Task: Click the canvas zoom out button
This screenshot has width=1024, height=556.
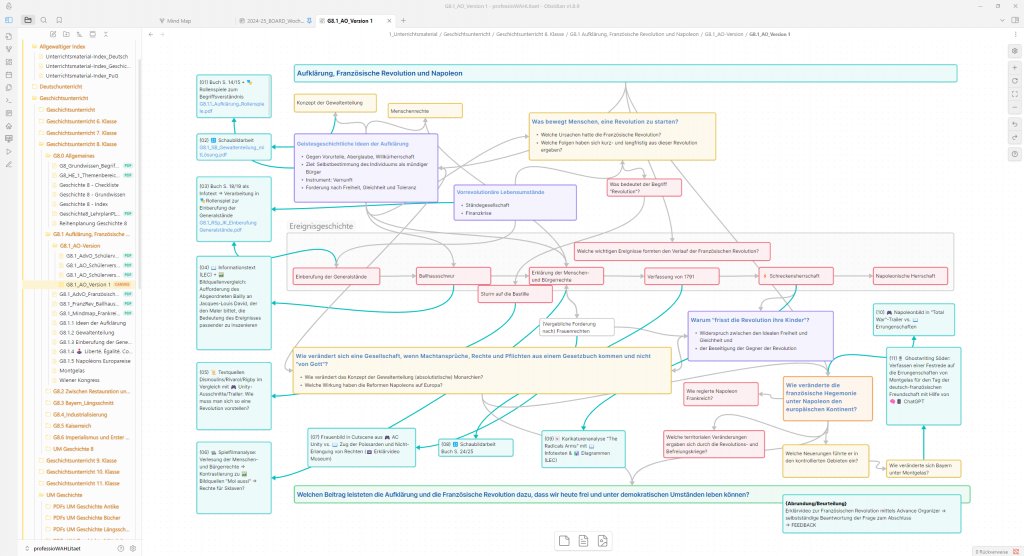Action: (1015, 108)
